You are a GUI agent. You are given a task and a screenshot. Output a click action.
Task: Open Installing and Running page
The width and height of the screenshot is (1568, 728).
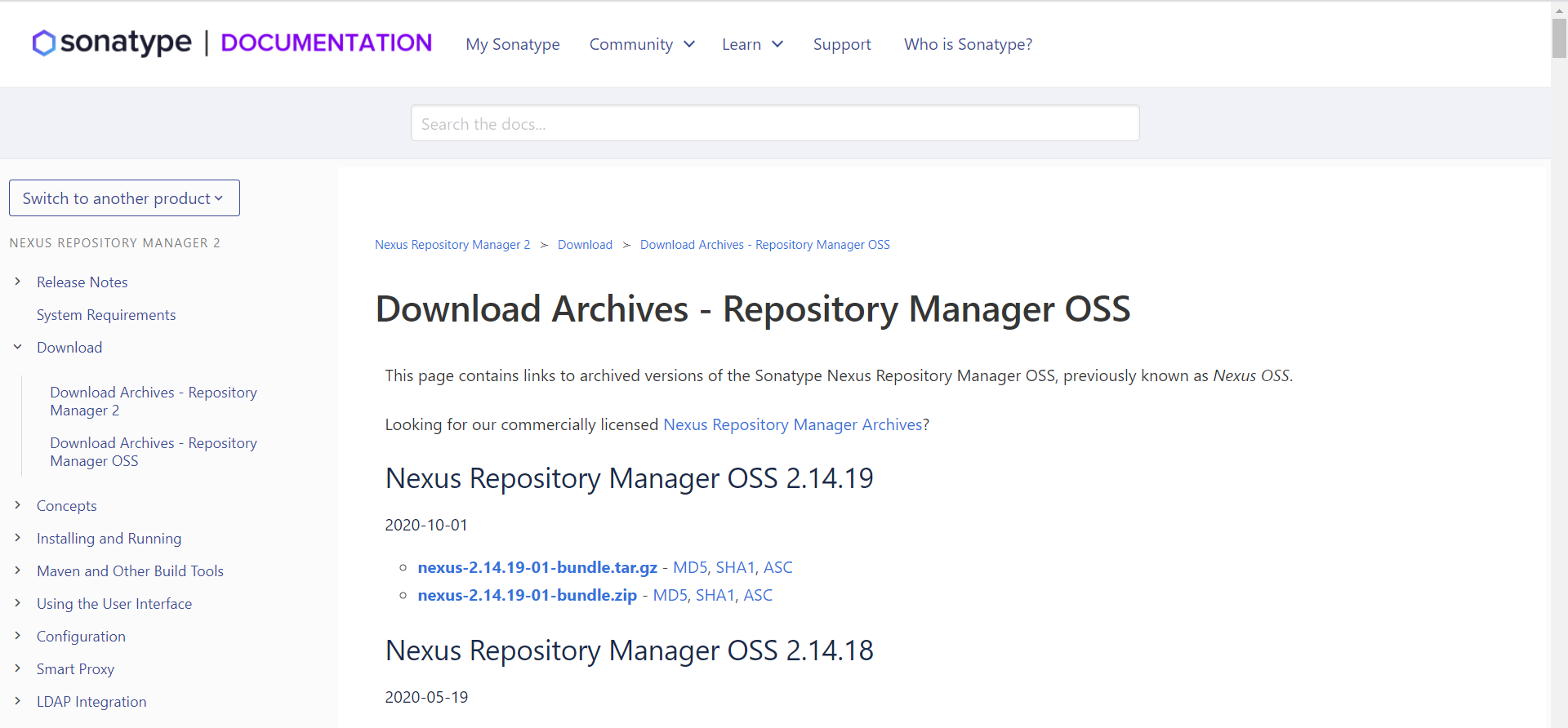pyautogui.click(x=109, y=539)
